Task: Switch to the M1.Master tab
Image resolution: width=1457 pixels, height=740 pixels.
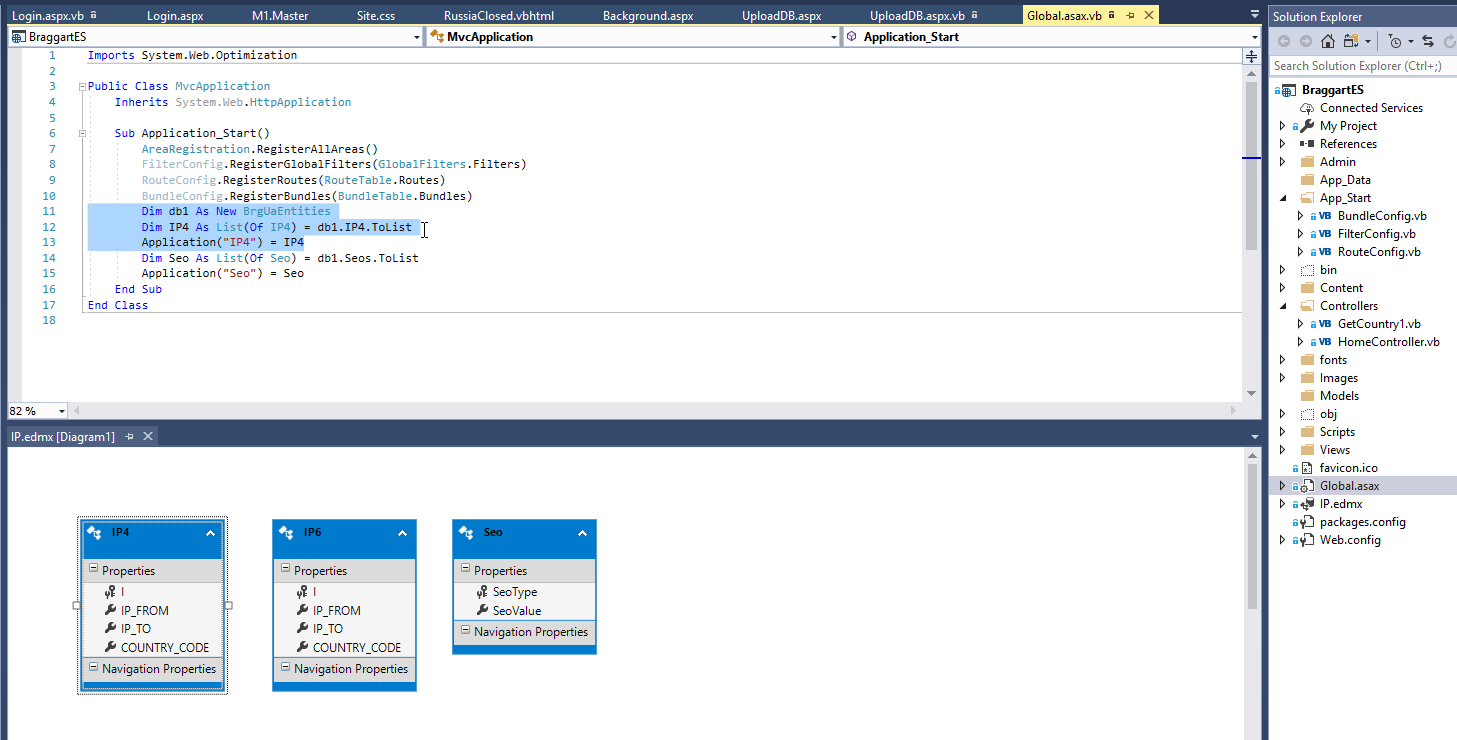Action: tap(280, 16)
